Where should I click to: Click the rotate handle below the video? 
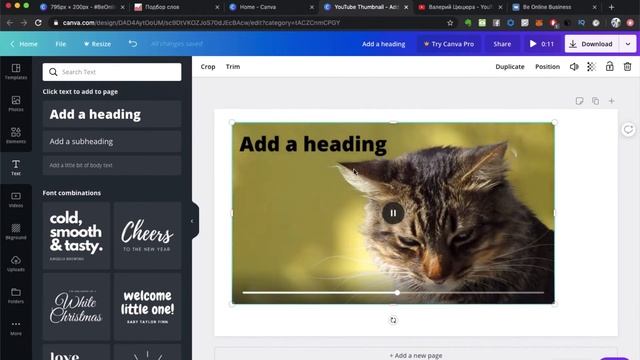point(393,320)
